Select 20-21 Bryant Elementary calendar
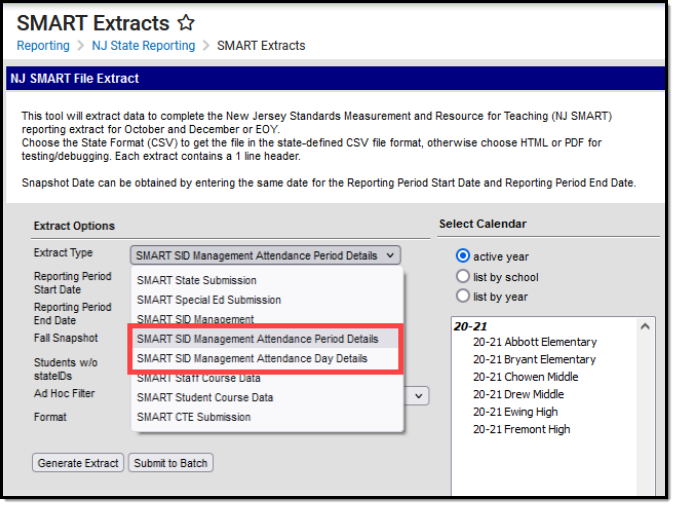The image size is (675, 506). click(x=534, y=359)
